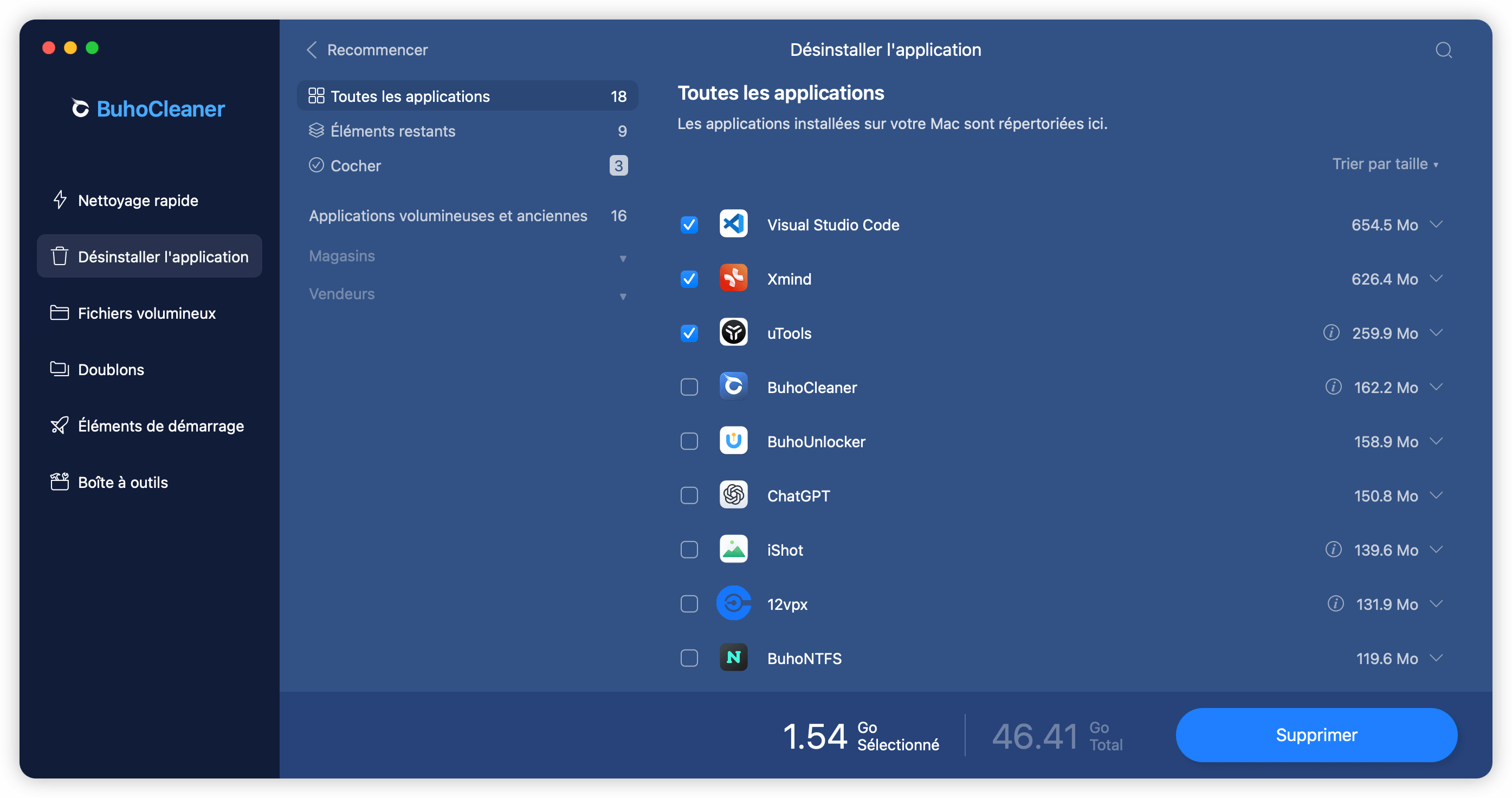Check the ChatGPT checkbox
The image size is (1512, 798).
[x=689, y=495]
